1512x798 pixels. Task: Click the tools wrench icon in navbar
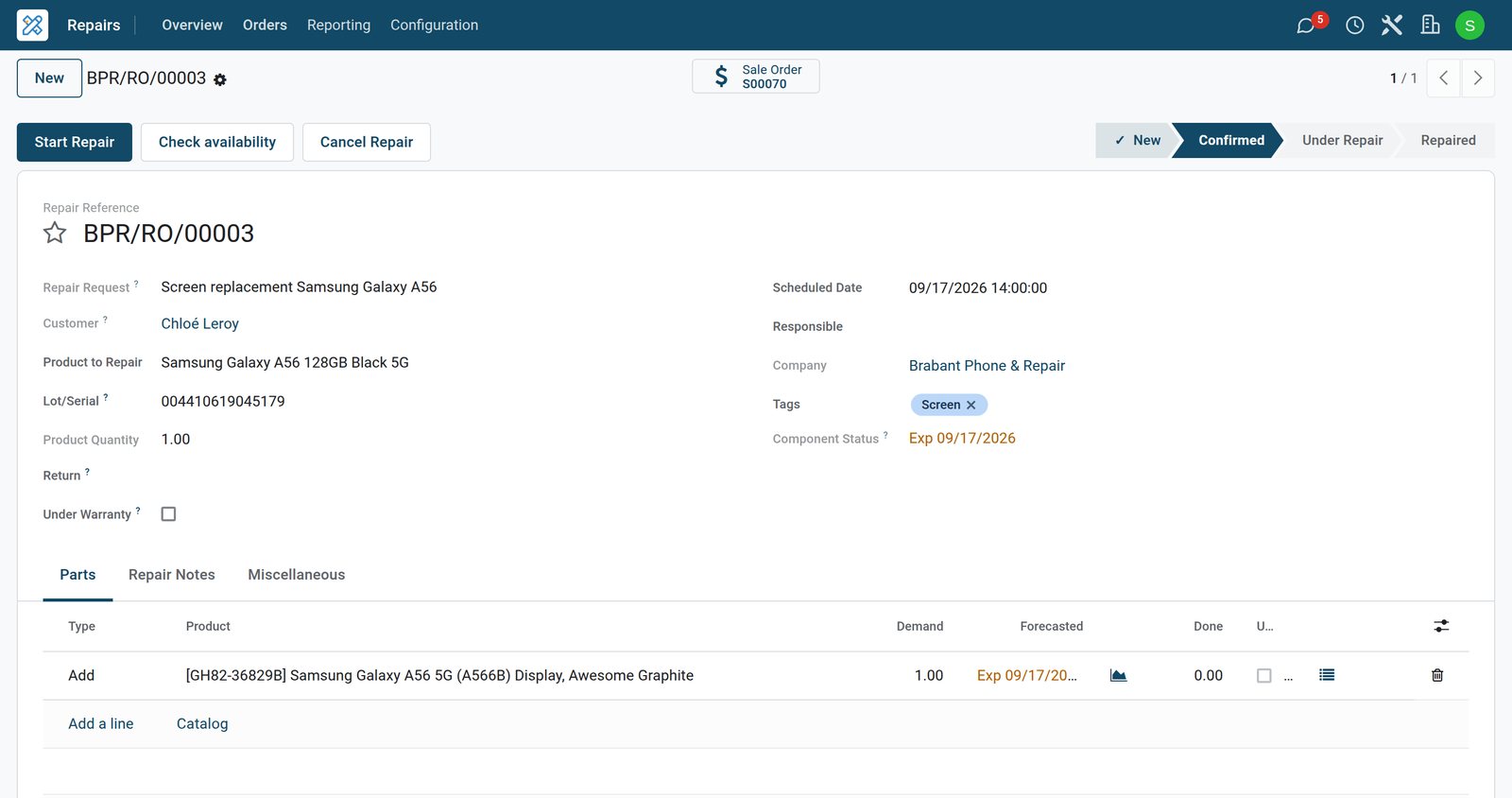pyautogui.click(x=1392, y=26)
